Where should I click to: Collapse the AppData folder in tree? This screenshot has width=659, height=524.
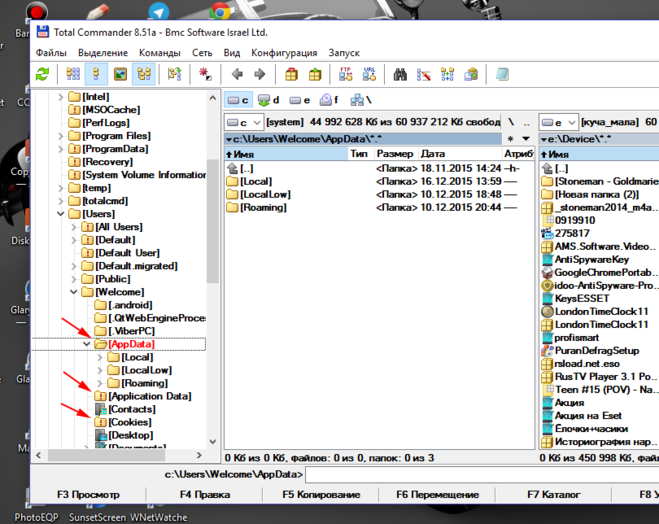coord(87,344)
